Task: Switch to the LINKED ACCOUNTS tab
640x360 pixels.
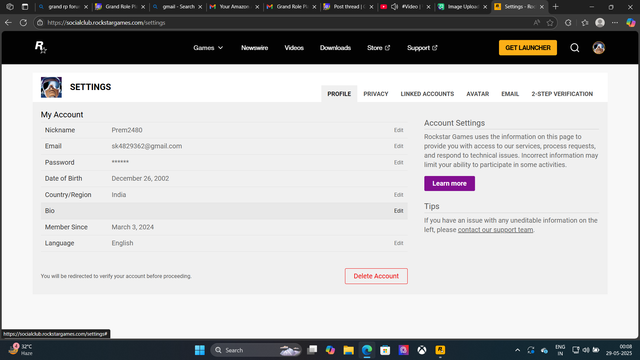Action: point(427,94)
